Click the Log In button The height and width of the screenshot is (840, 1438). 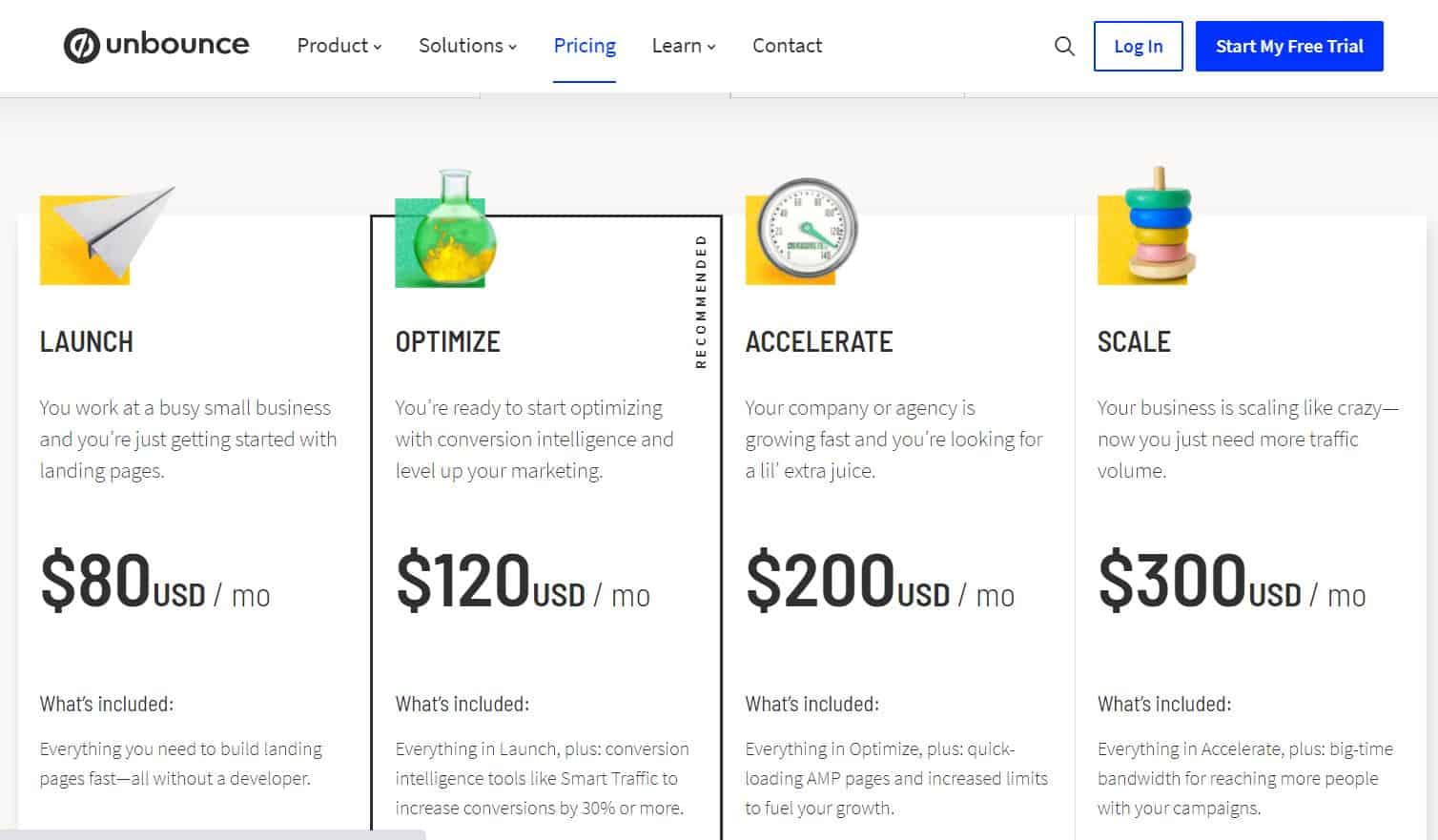1138,46
